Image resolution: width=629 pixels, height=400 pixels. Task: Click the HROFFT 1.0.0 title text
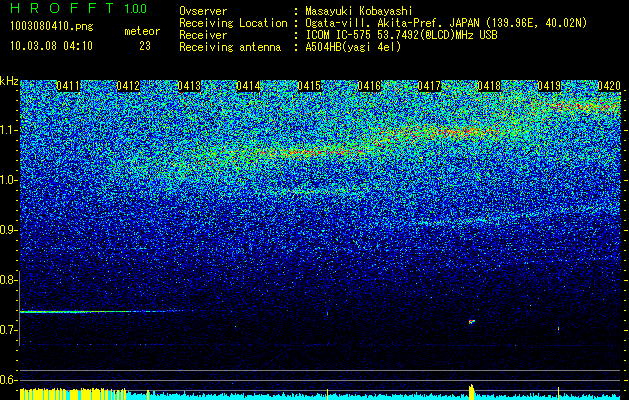pos(79,8)
